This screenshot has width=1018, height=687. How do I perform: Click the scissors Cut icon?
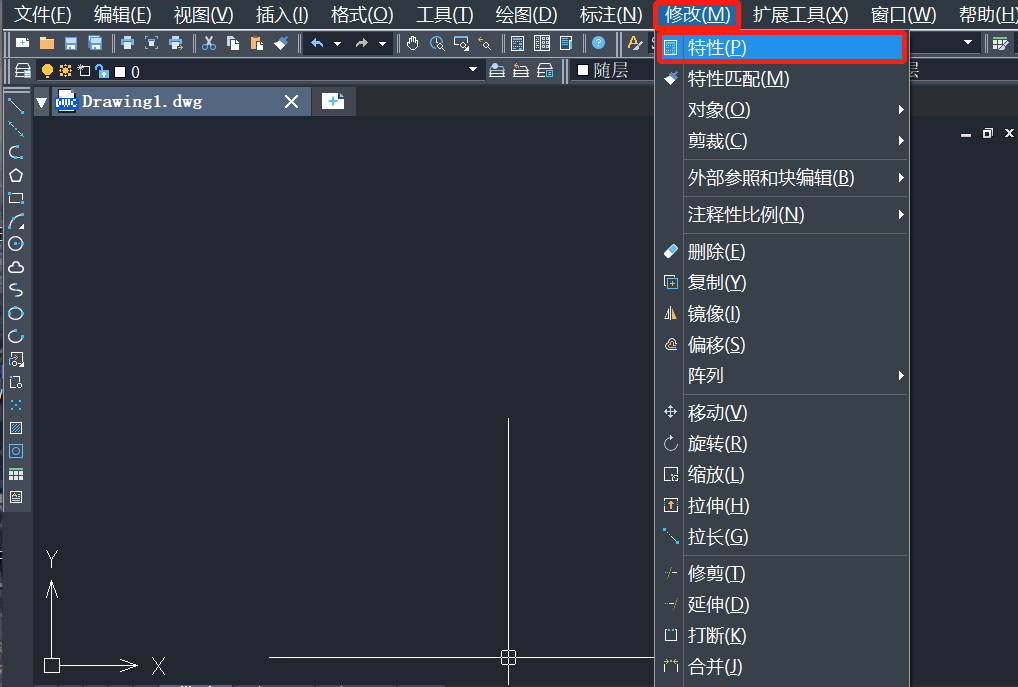coord(209,43)
